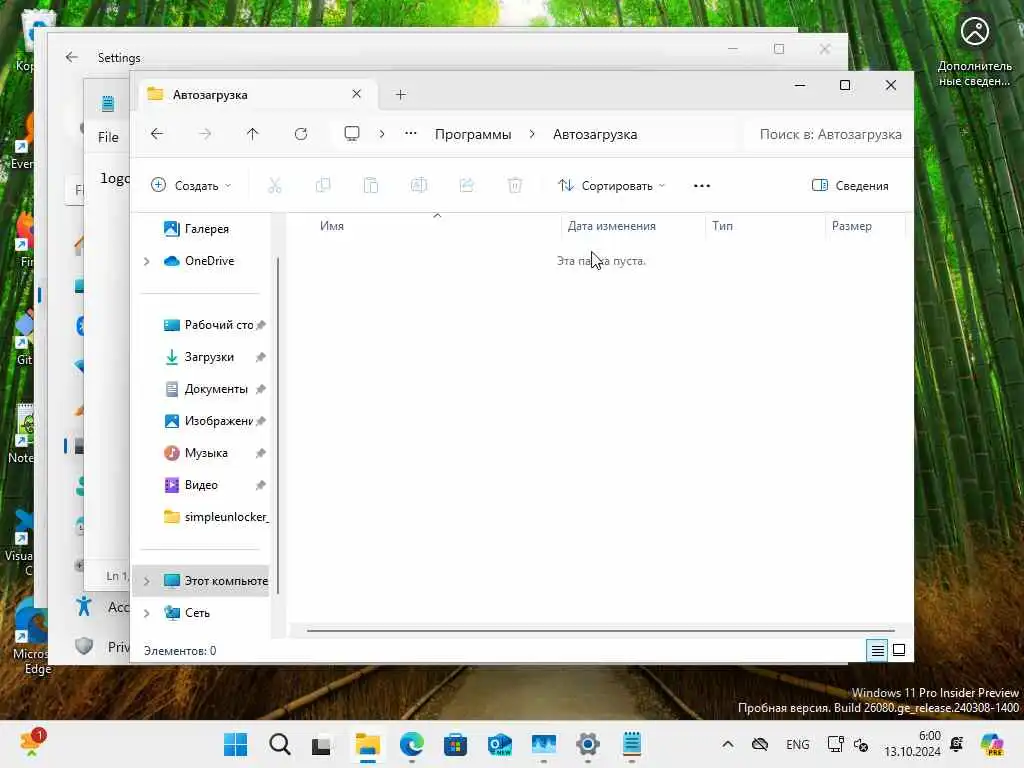
Task: Open Microsoft Store from the taskbar
Action: pos(455,744)
